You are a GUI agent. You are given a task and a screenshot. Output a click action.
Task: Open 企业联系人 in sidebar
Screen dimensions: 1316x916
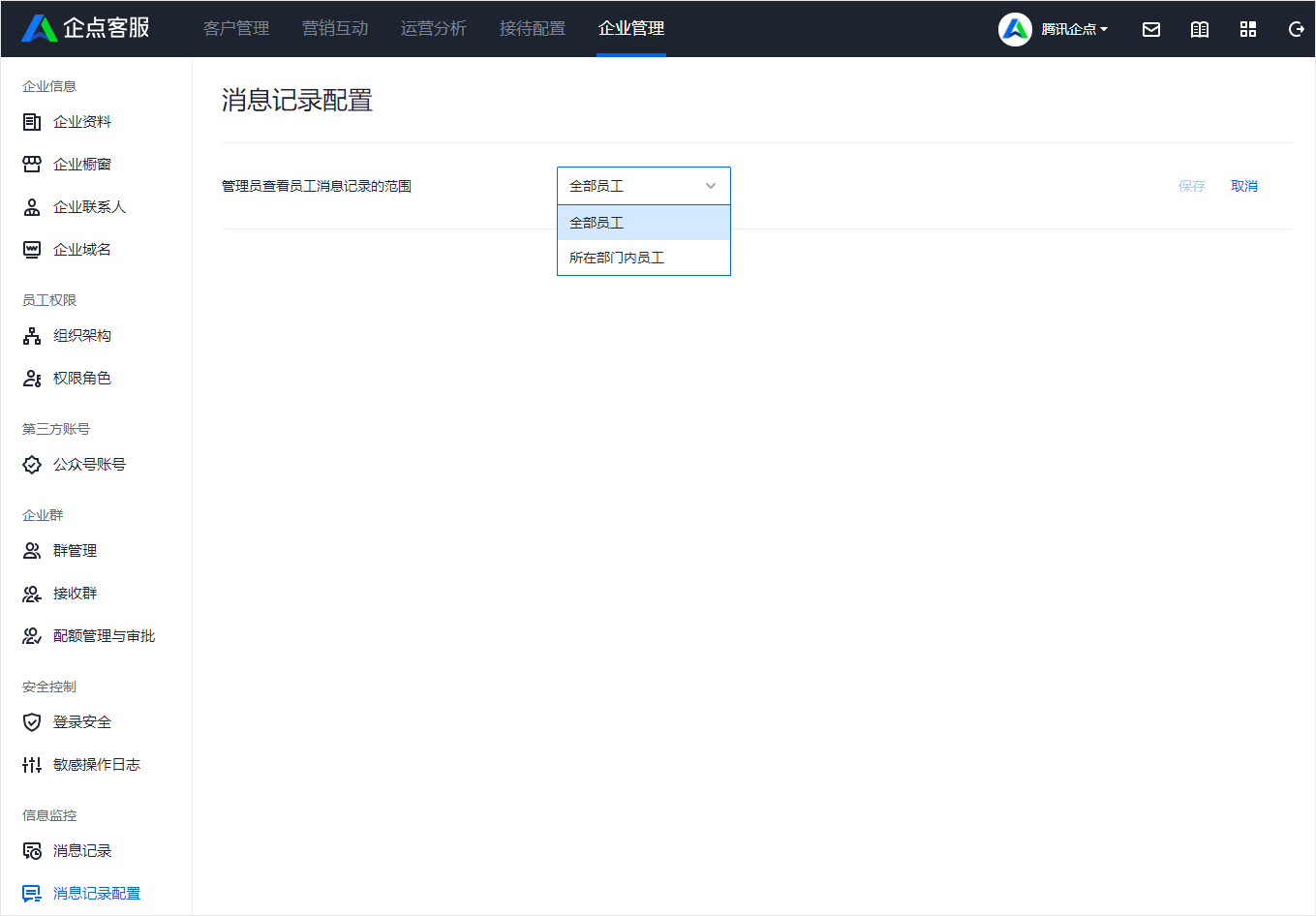(89, 207)
